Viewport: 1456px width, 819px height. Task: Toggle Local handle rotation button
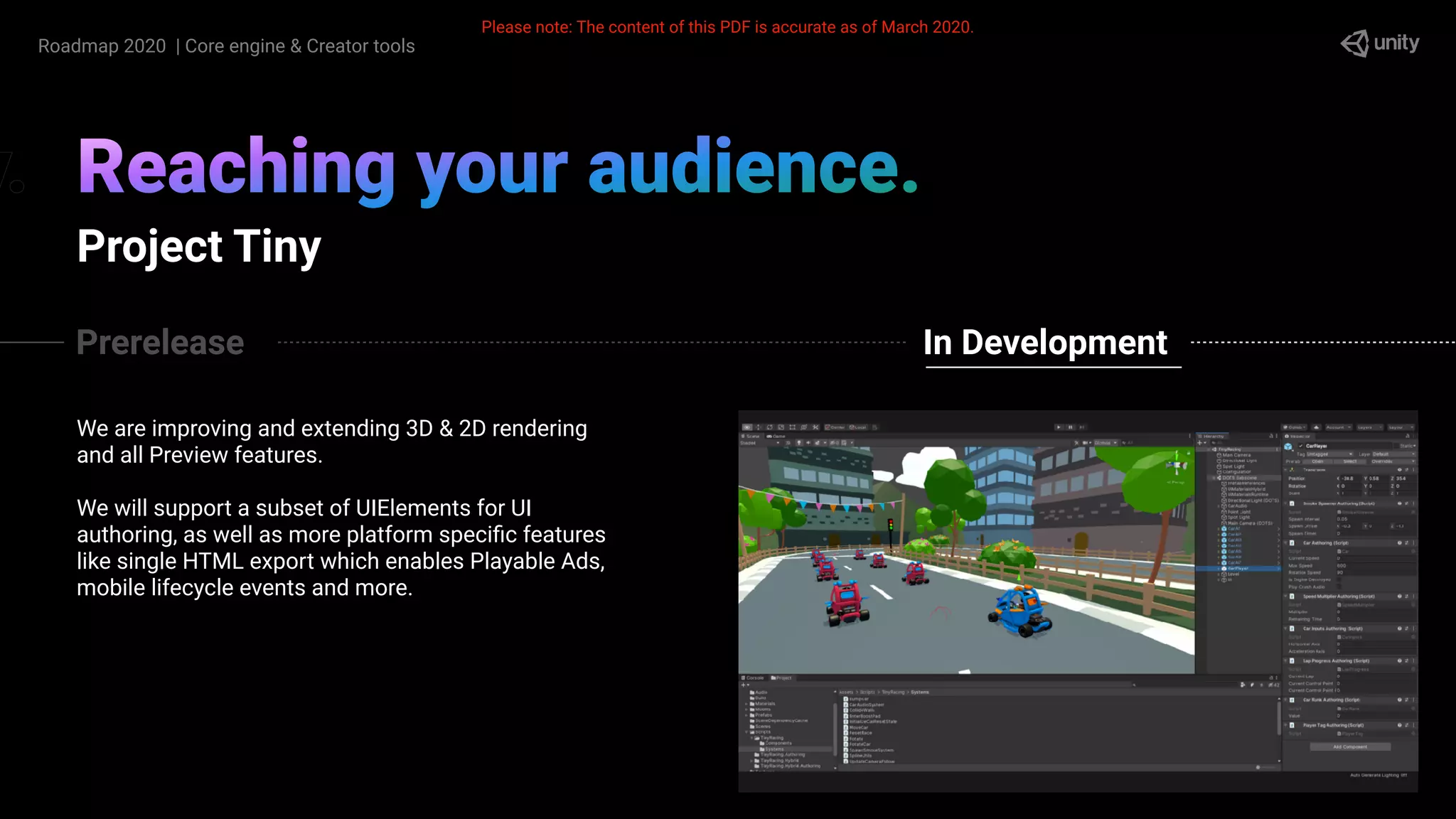(x=858, y=427)
